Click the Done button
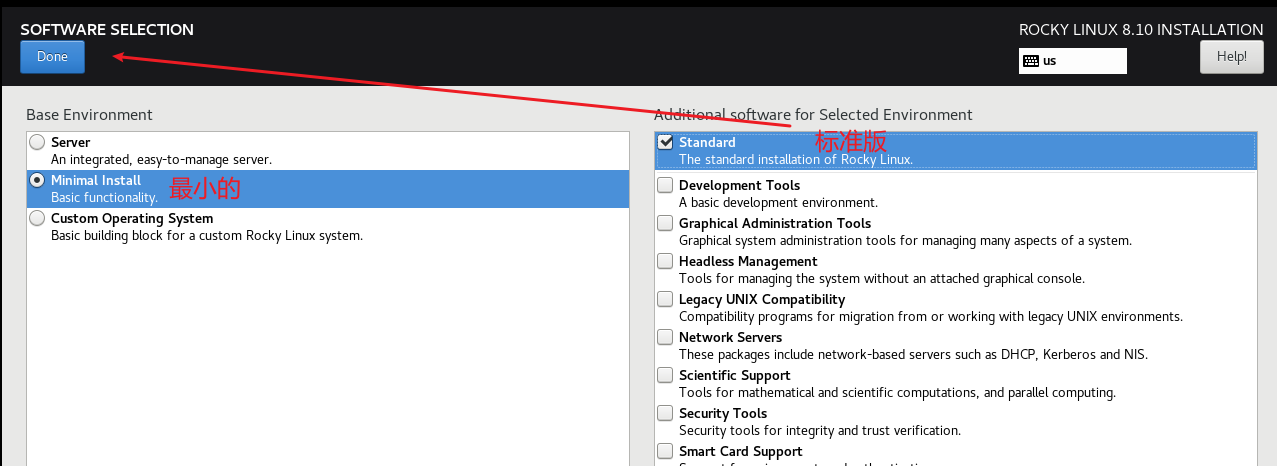The width and height of the screenshot is (1277, 466). (52, 57)
